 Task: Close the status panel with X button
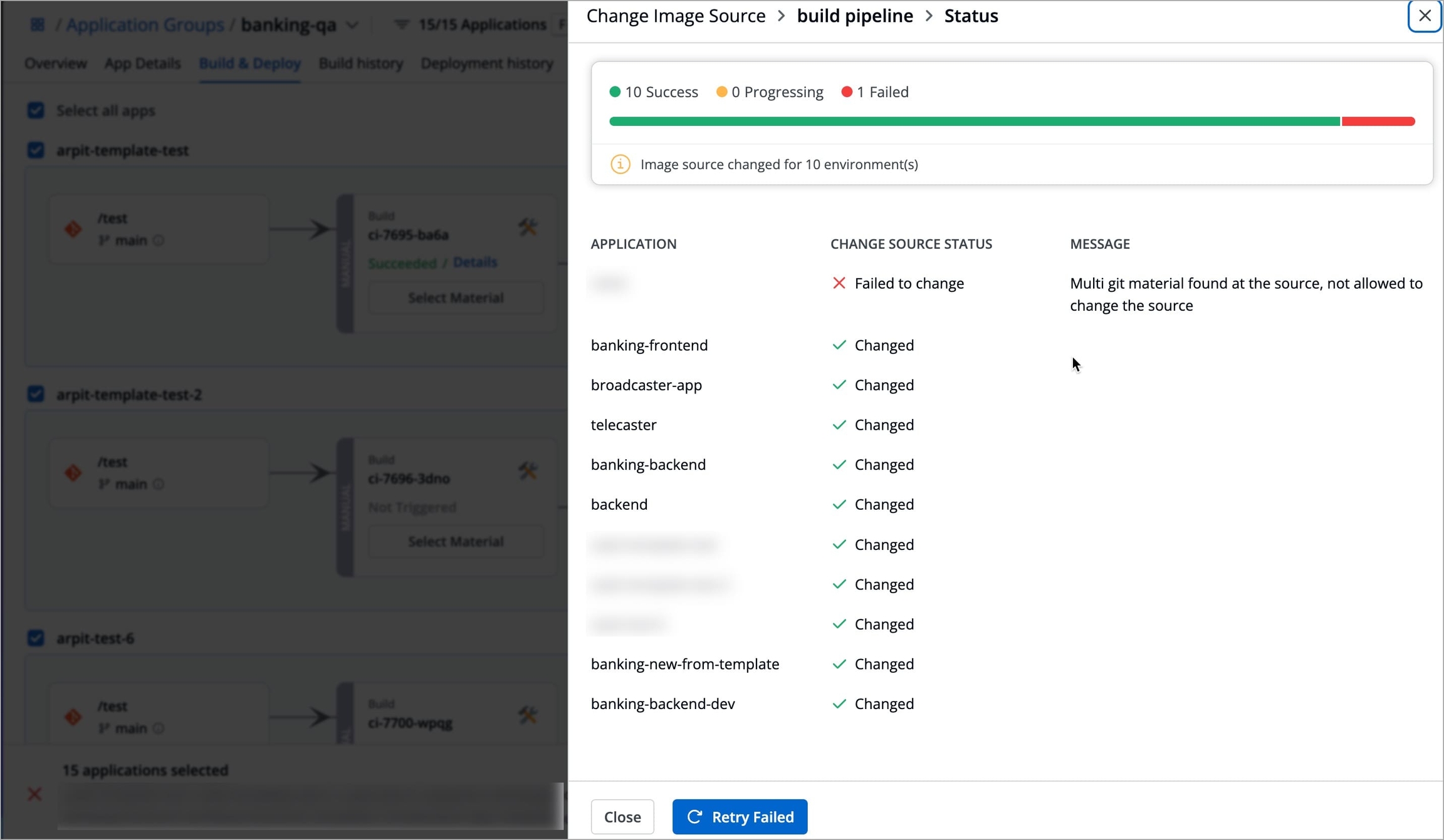tap(1424, 16)
